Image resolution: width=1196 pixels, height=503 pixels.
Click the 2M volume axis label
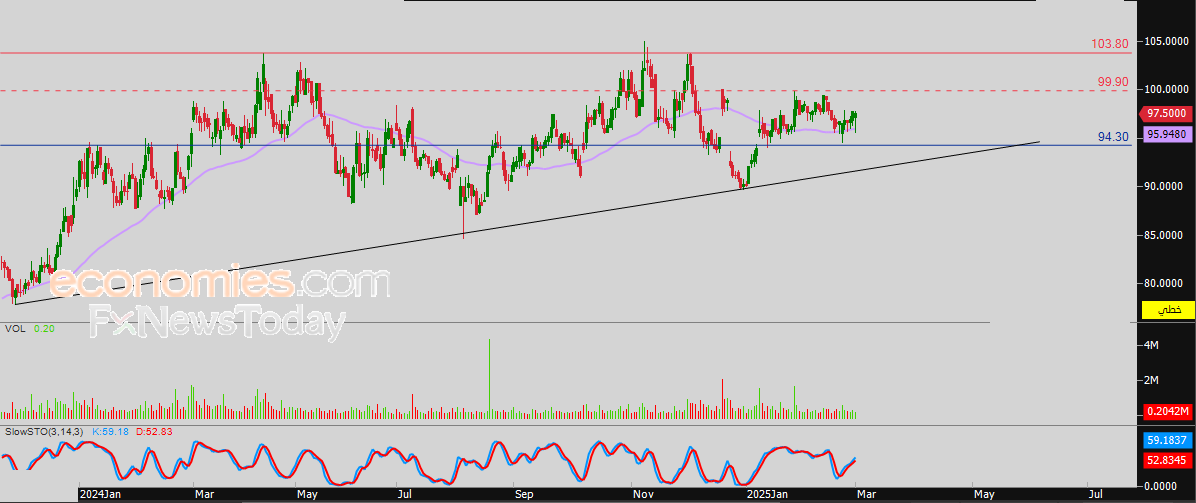tap(1153, 380)
